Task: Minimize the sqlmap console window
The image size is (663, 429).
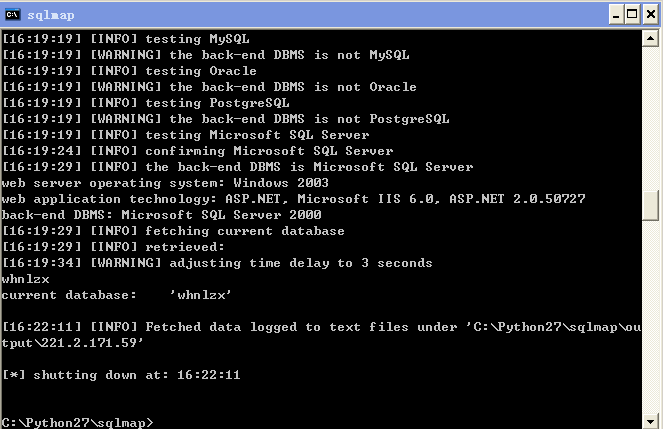Action: click(616, 15)
